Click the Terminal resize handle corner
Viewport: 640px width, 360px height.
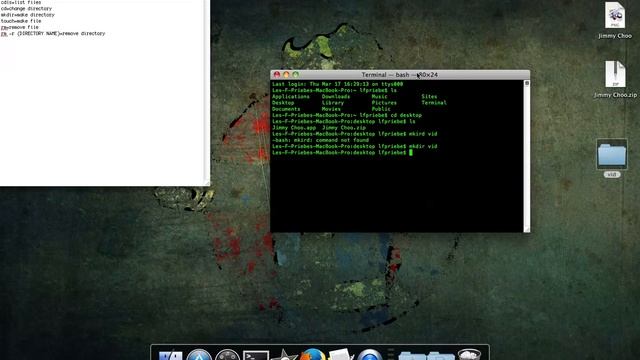(527, 229)
